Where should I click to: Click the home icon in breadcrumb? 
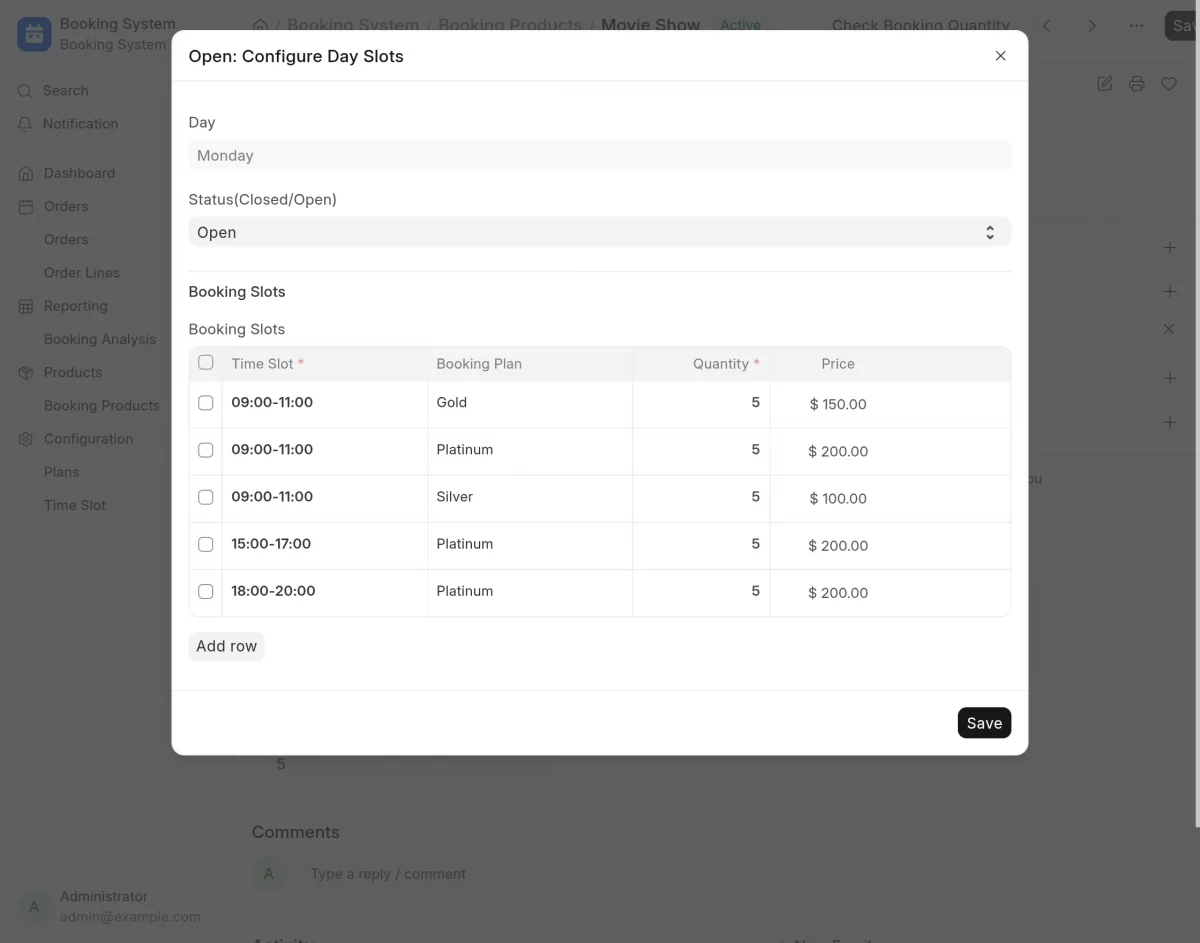pyautogui.click(x=260, y=25)
